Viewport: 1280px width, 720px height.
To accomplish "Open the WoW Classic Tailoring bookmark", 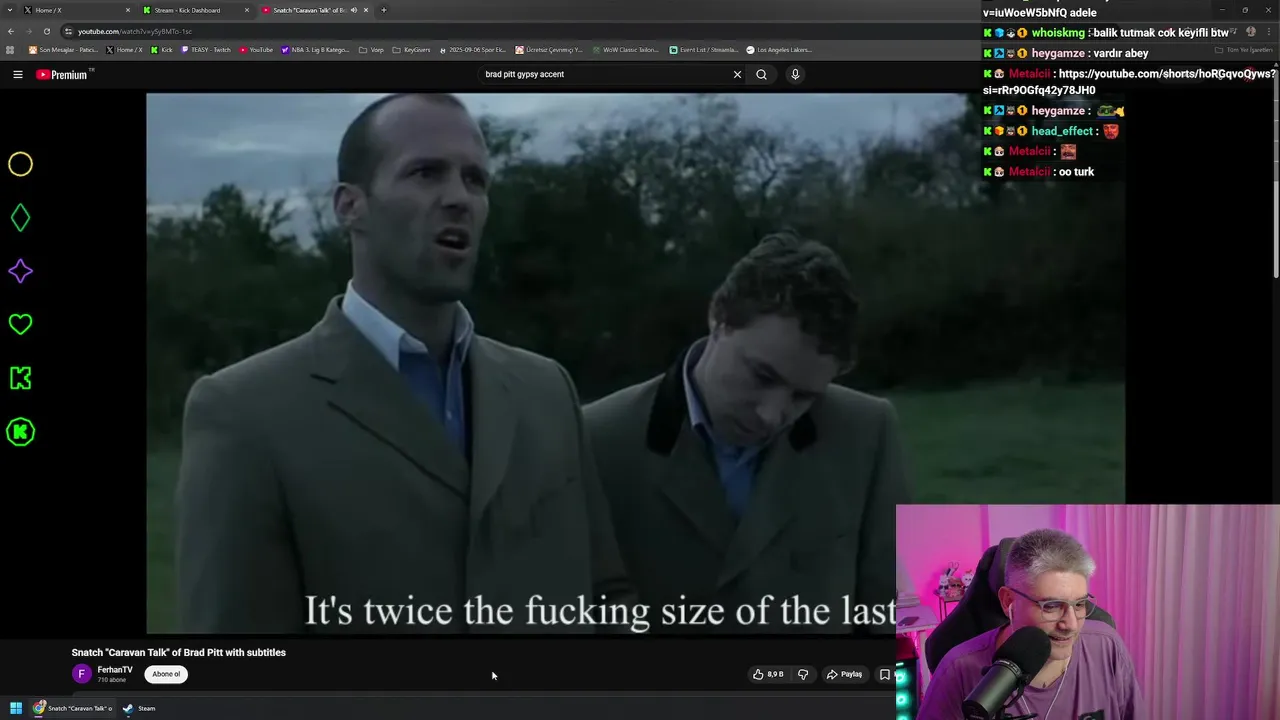I will [x=626, y=49].
